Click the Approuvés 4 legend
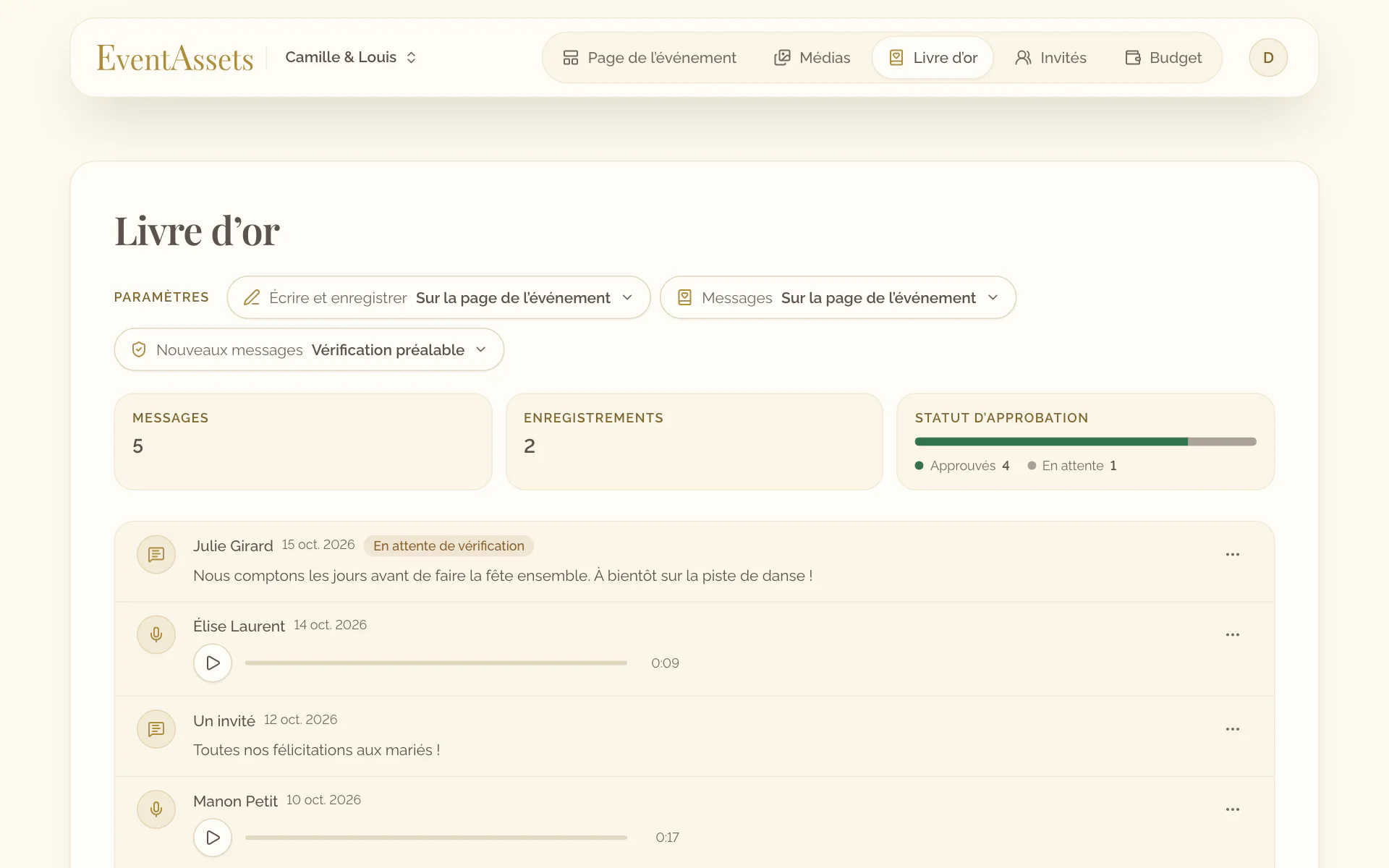 tap(962, 466)
